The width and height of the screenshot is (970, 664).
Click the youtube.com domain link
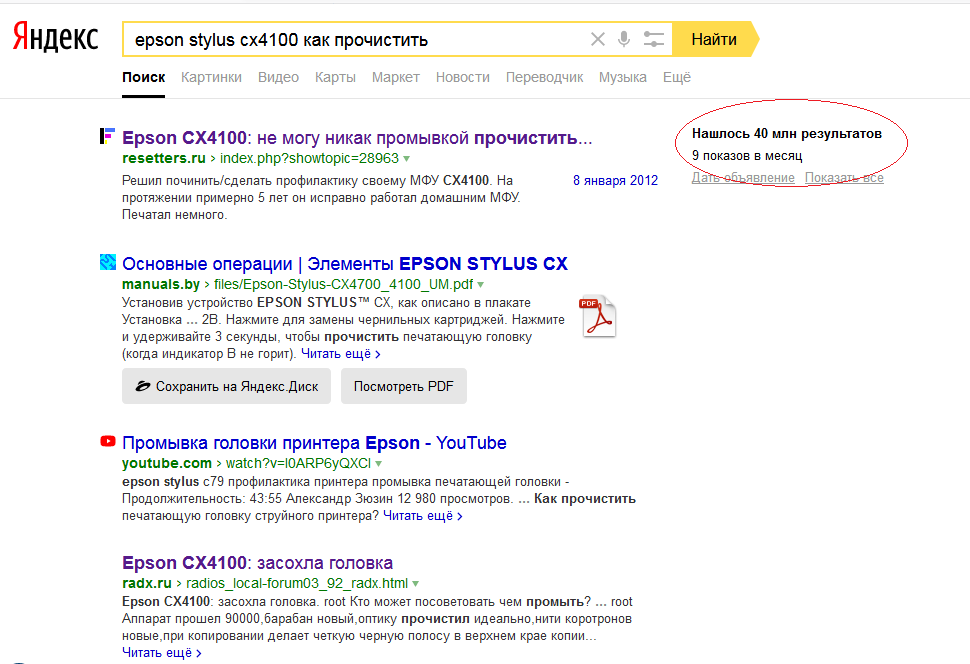click(167, 464)
